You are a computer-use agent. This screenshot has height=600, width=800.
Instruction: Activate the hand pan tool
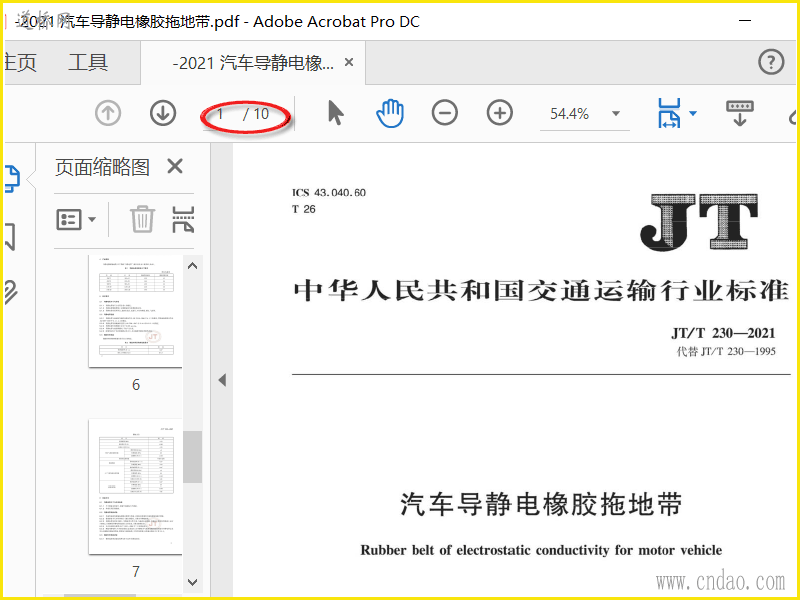(390, 113)
